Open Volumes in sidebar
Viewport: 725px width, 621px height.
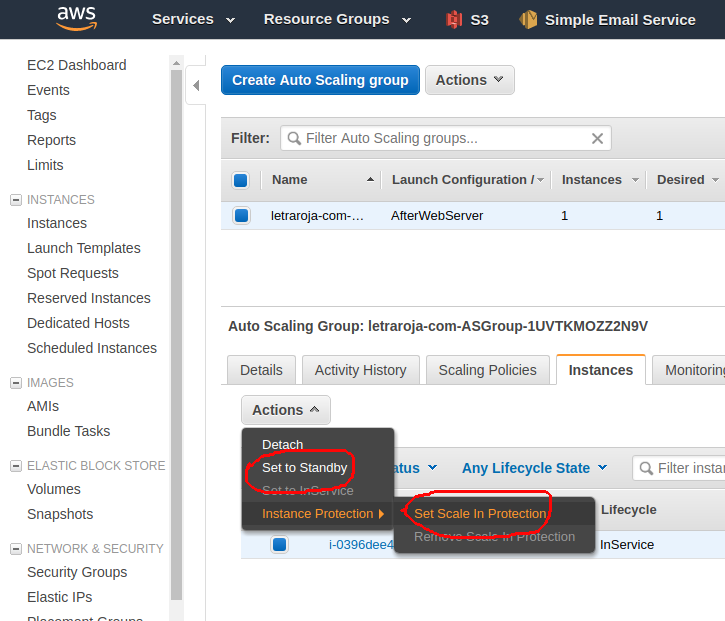point(54,489)
